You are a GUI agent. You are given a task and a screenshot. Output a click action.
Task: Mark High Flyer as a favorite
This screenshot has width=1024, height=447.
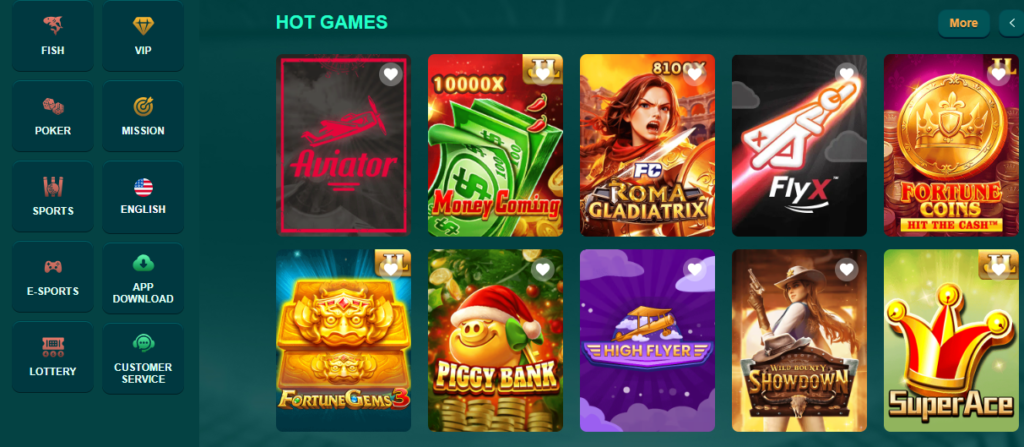[695, 269]
